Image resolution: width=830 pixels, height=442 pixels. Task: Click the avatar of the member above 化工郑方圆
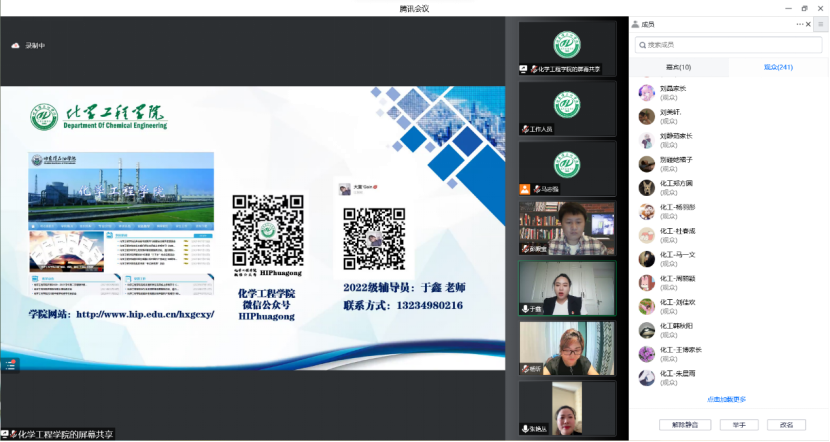point(646,164)
